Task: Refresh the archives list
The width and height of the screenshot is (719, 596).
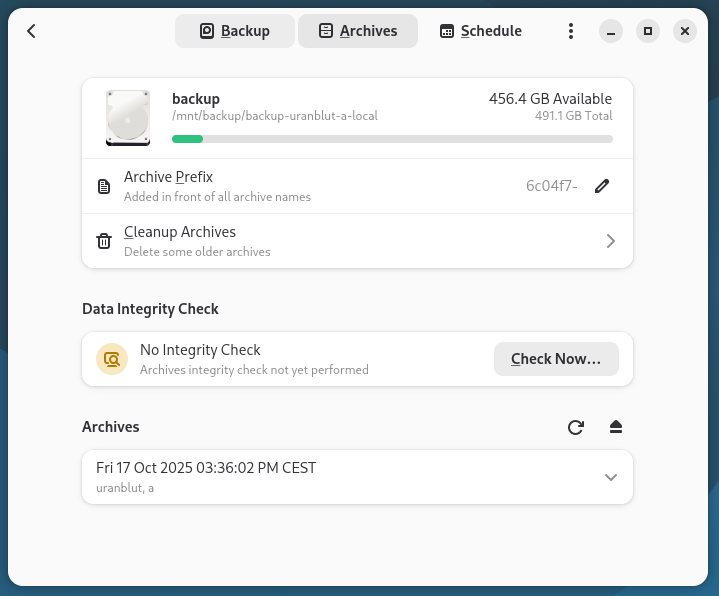Action: 576,428
